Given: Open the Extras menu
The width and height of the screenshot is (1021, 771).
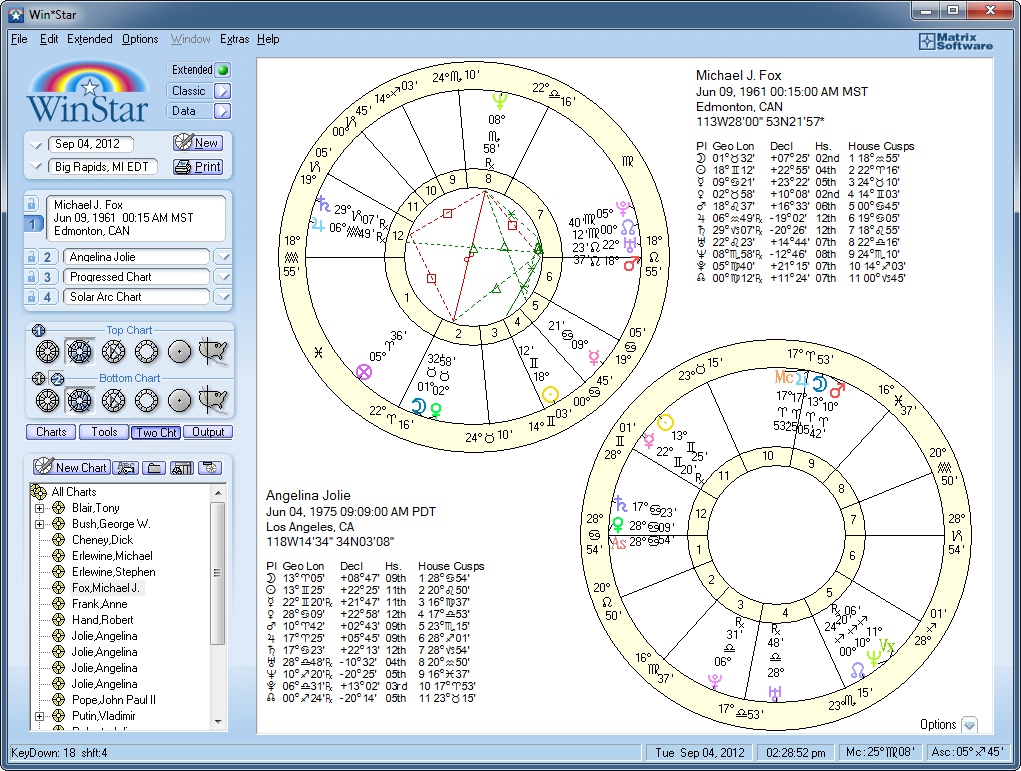Looking at the screenshot, I should pos(234,39).
